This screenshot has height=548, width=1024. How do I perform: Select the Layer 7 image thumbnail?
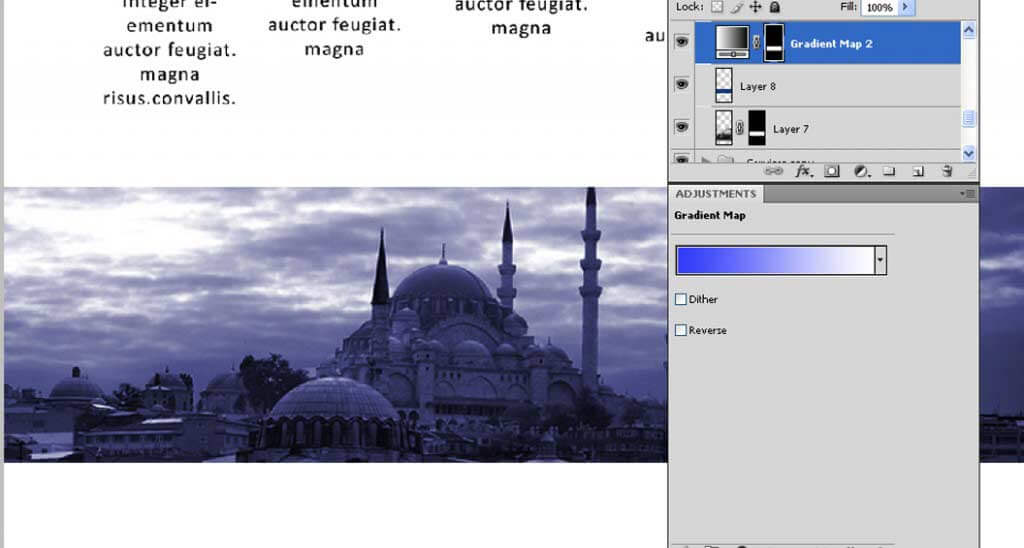tap(724, 128)
